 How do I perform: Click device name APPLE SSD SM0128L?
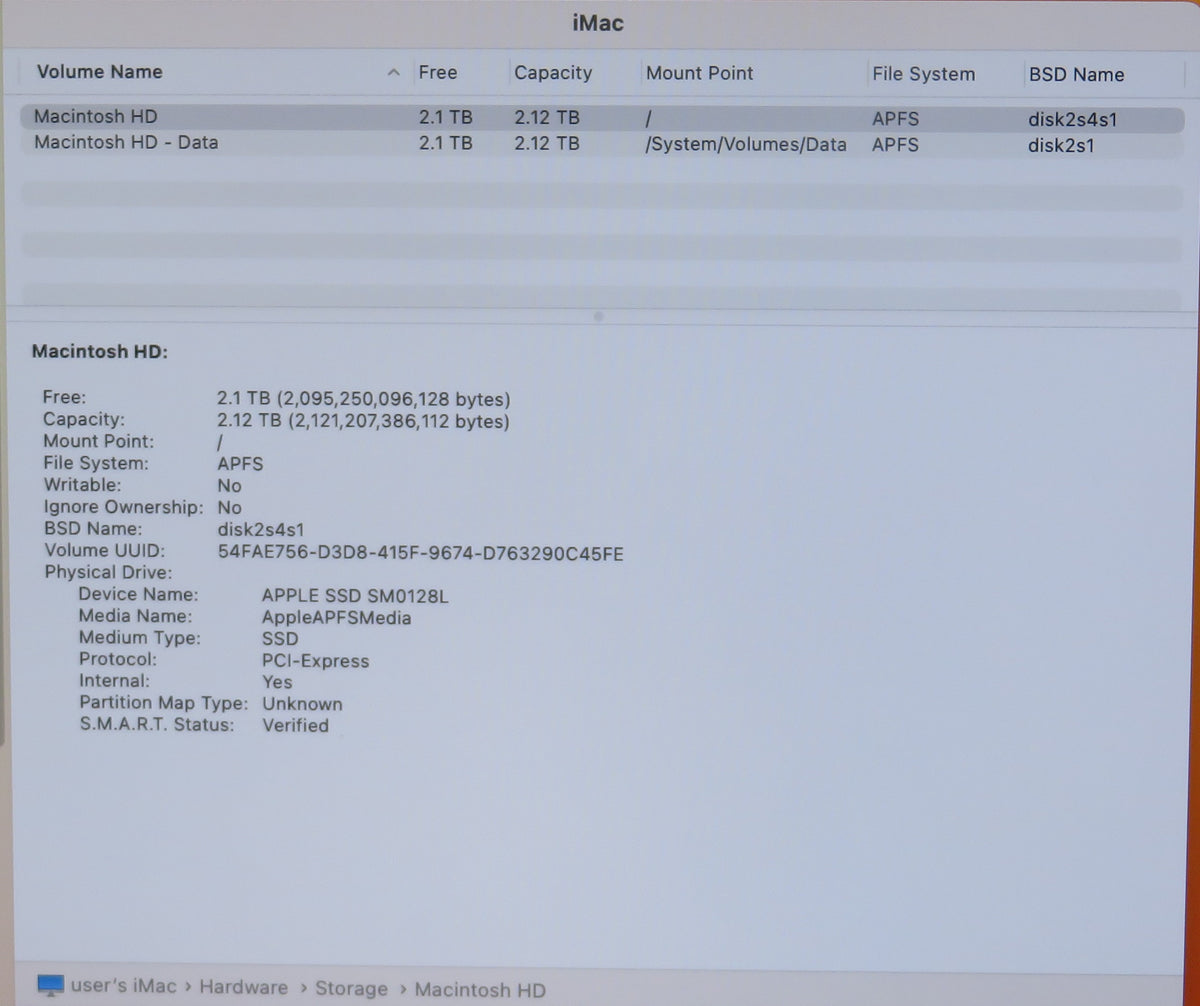click(x=355, y=597)
